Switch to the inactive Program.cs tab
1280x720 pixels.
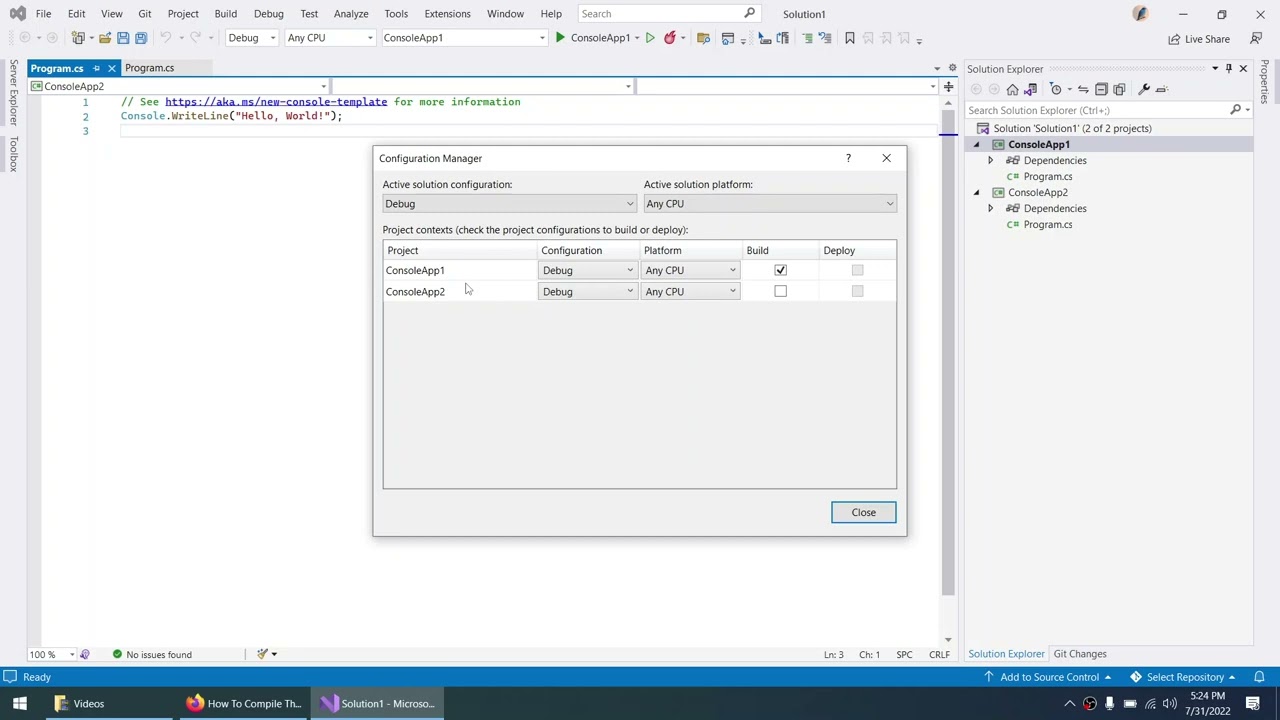click(149, 68)
